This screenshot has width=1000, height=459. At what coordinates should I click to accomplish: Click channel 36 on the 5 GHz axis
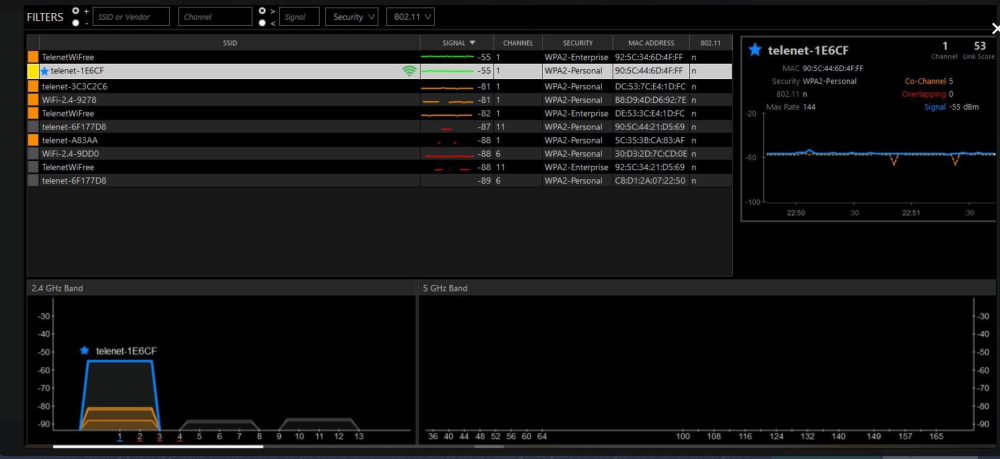pos(433,437)
